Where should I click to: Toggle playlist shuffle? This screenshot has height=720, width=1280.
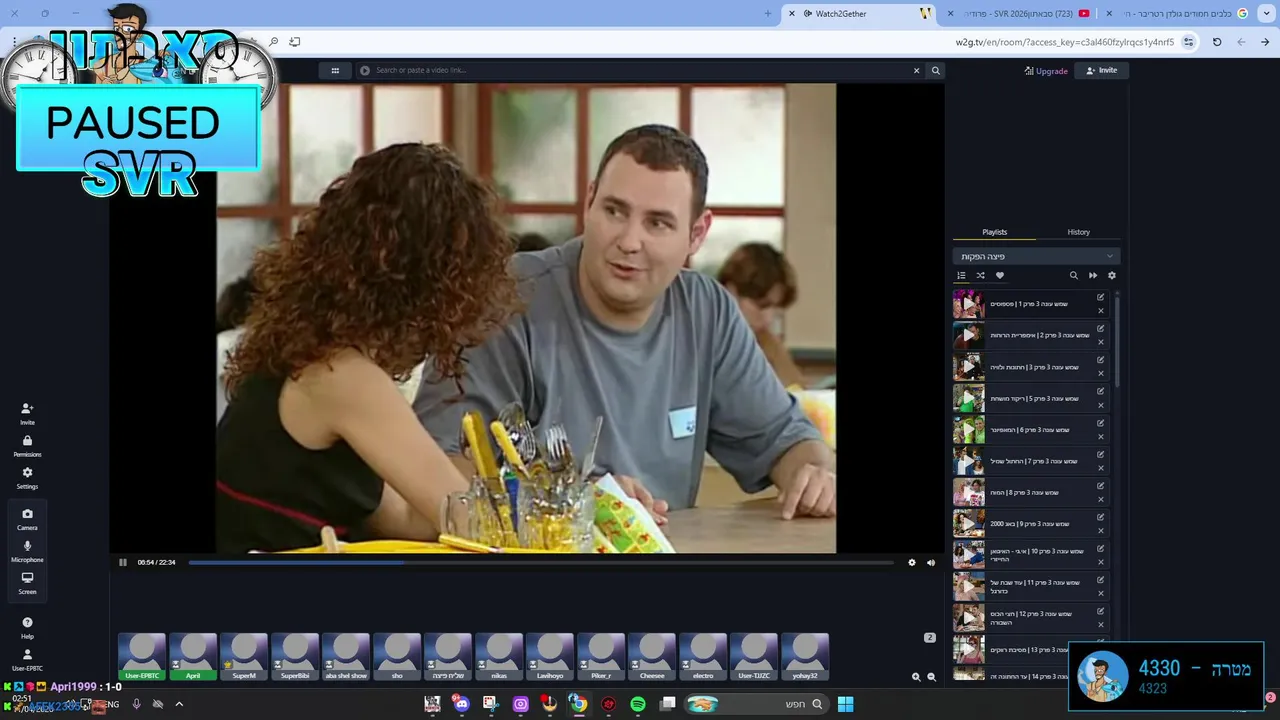pos(980,275)
